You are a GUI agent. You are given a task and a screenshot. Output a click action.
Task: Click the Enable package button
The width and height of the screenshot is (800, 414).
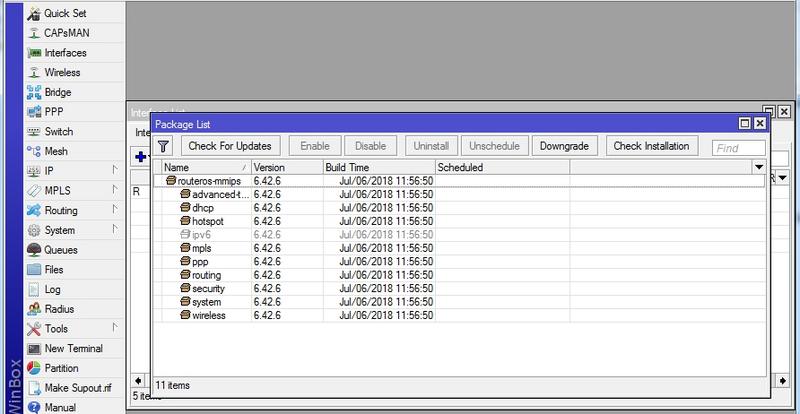coord(315,146)
